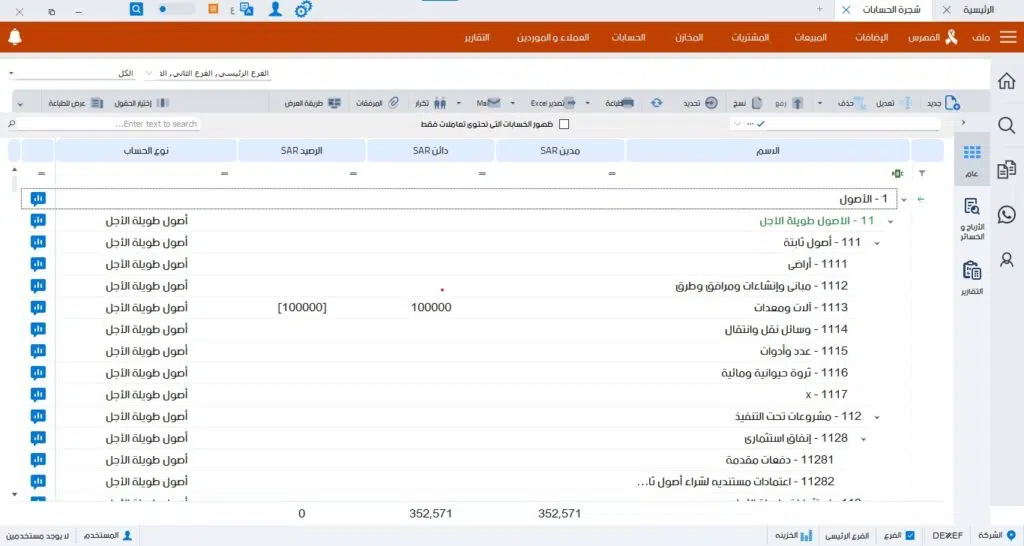This screenshot has height=546, width=1024.
Task: Sort by نوع الحساب column header
Action: 146,151
